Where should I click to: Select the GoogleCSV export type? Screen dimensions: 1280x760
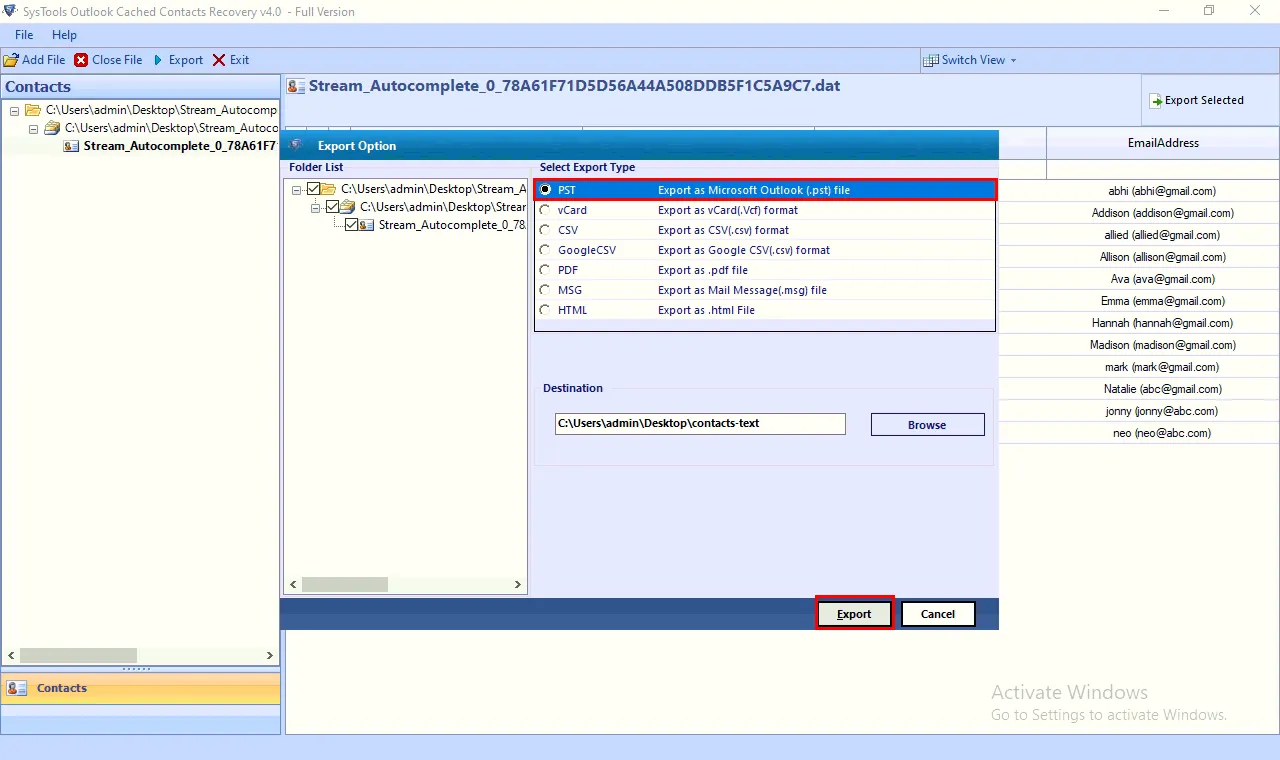tap(544, 250)
